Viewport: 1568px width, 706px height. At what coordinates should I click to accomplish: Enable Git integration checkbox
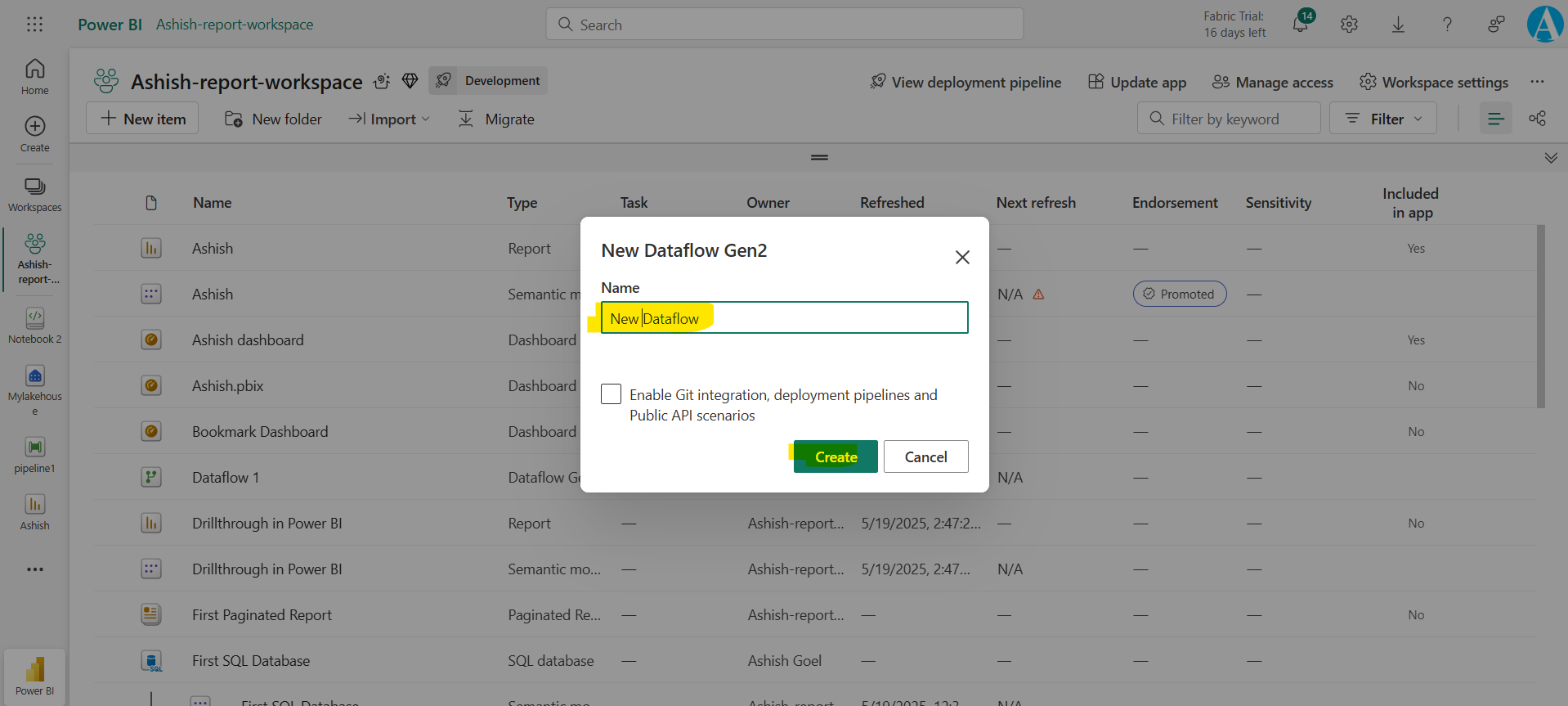611,394
